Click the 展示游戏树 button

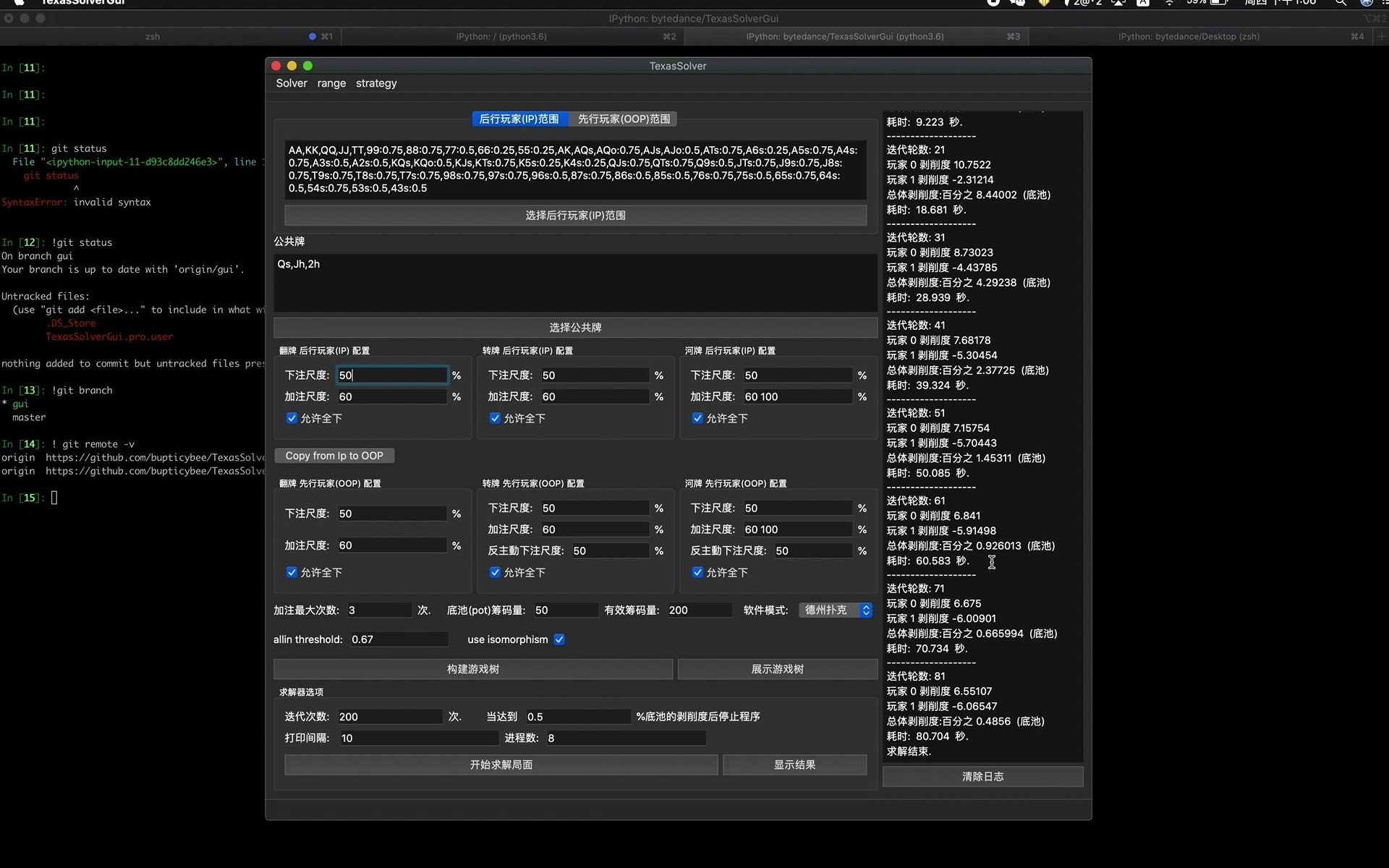pos(778,669)
